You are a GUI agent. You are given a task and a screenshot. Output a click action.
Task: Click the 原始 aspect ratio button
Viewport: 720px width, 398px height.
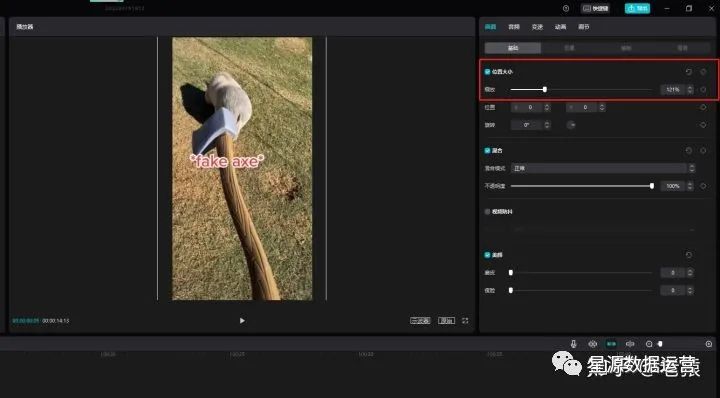tap(446, 320)
